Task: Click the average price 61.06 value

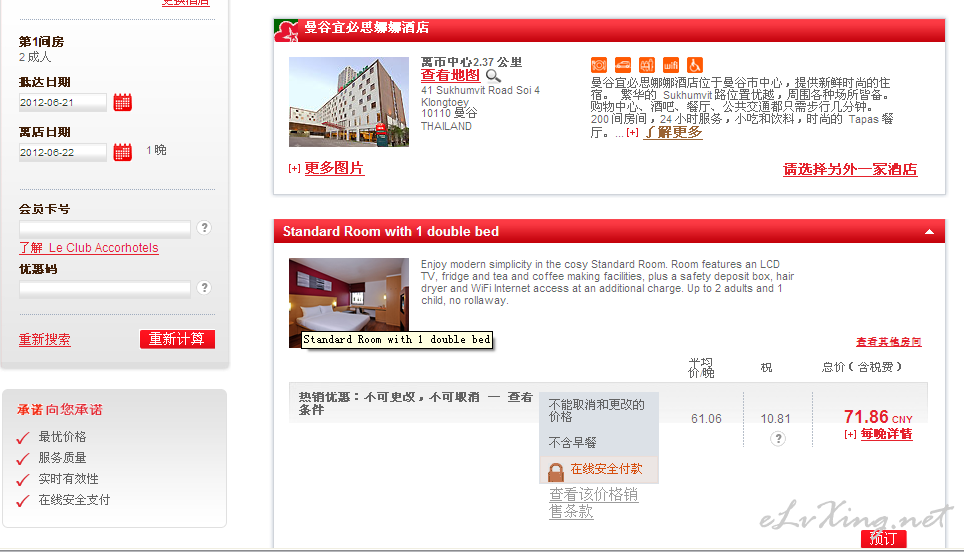Action: pyautogui.click(x=706, y=419)
